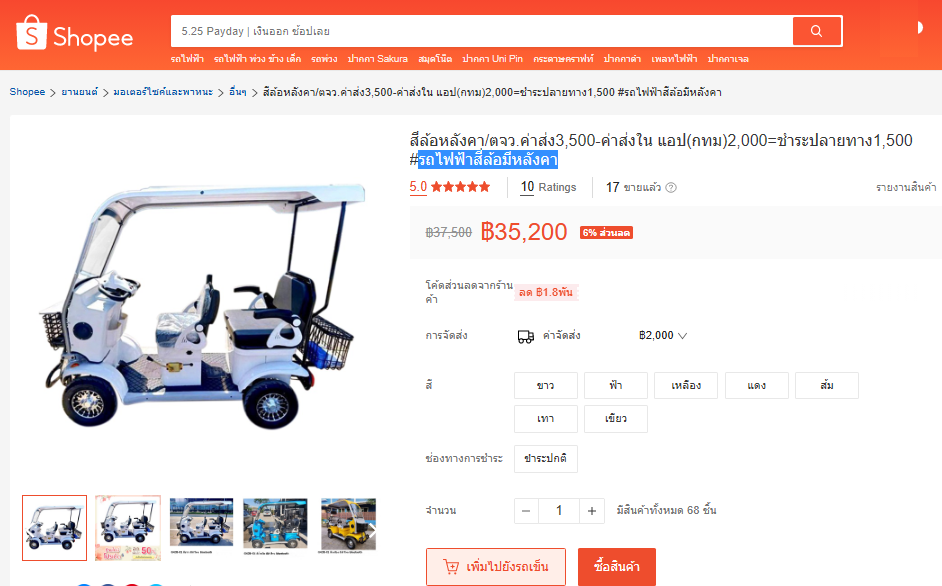The image size is (942, 586).
Task: Decrease quantity with the minus button
Action: pos(526,511)
